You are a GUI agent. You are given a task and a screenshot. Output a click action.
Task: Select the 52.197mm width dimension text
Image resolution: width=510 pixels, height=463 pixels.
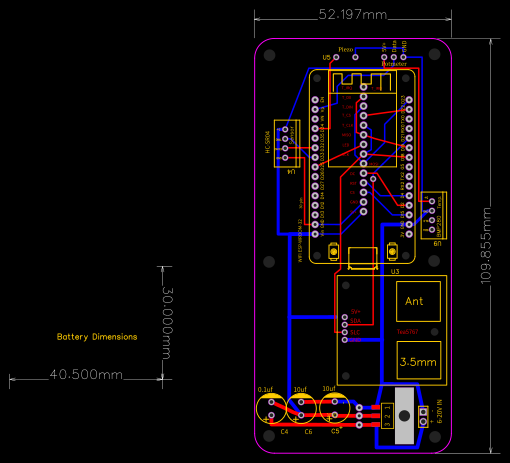[353, 14]
